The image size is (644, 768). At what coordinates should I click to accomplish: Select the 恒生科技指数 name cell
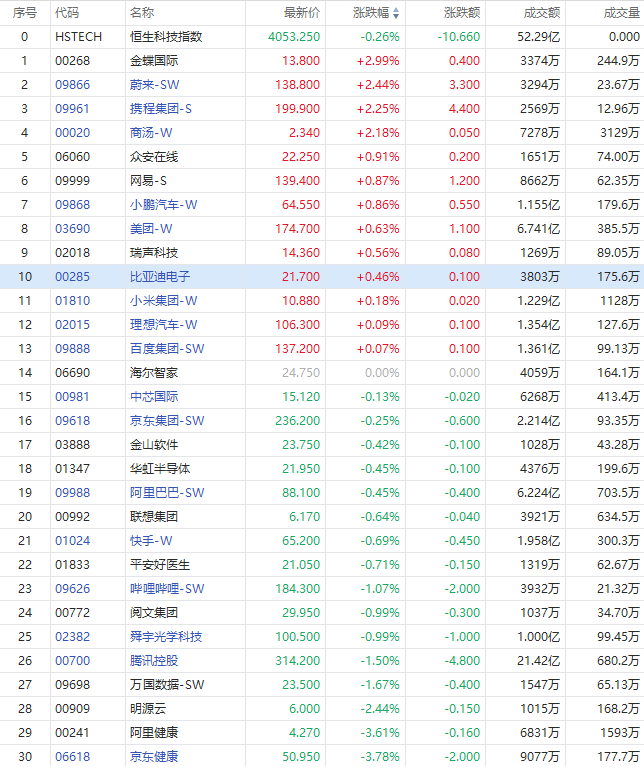[x=166, y=37]
